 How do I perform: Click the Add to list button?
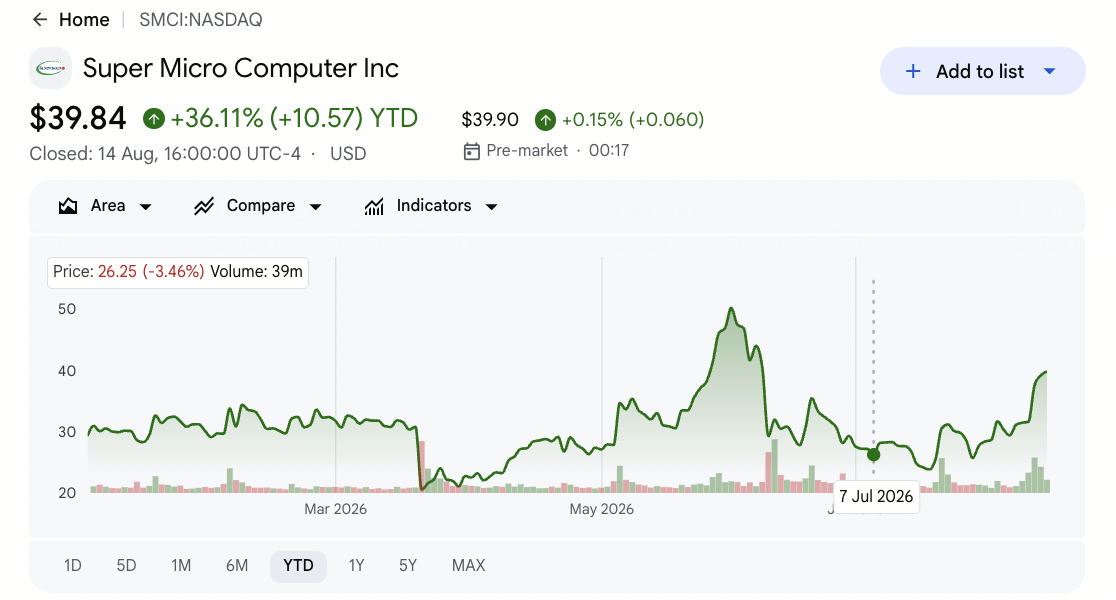[x=982, y=71]
